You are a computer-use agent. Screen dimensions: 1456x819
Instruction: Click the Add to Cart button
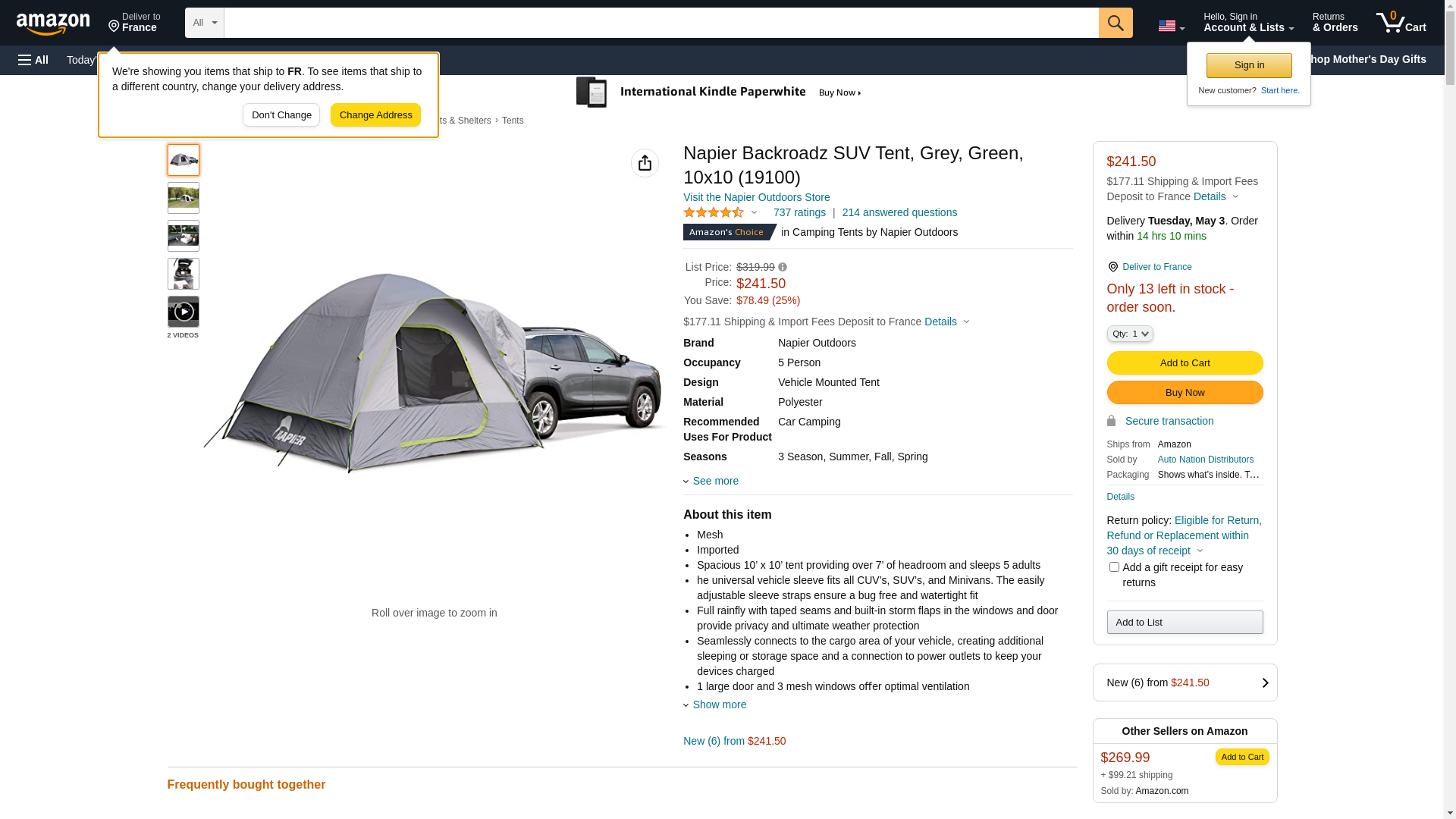(1185, 363)
